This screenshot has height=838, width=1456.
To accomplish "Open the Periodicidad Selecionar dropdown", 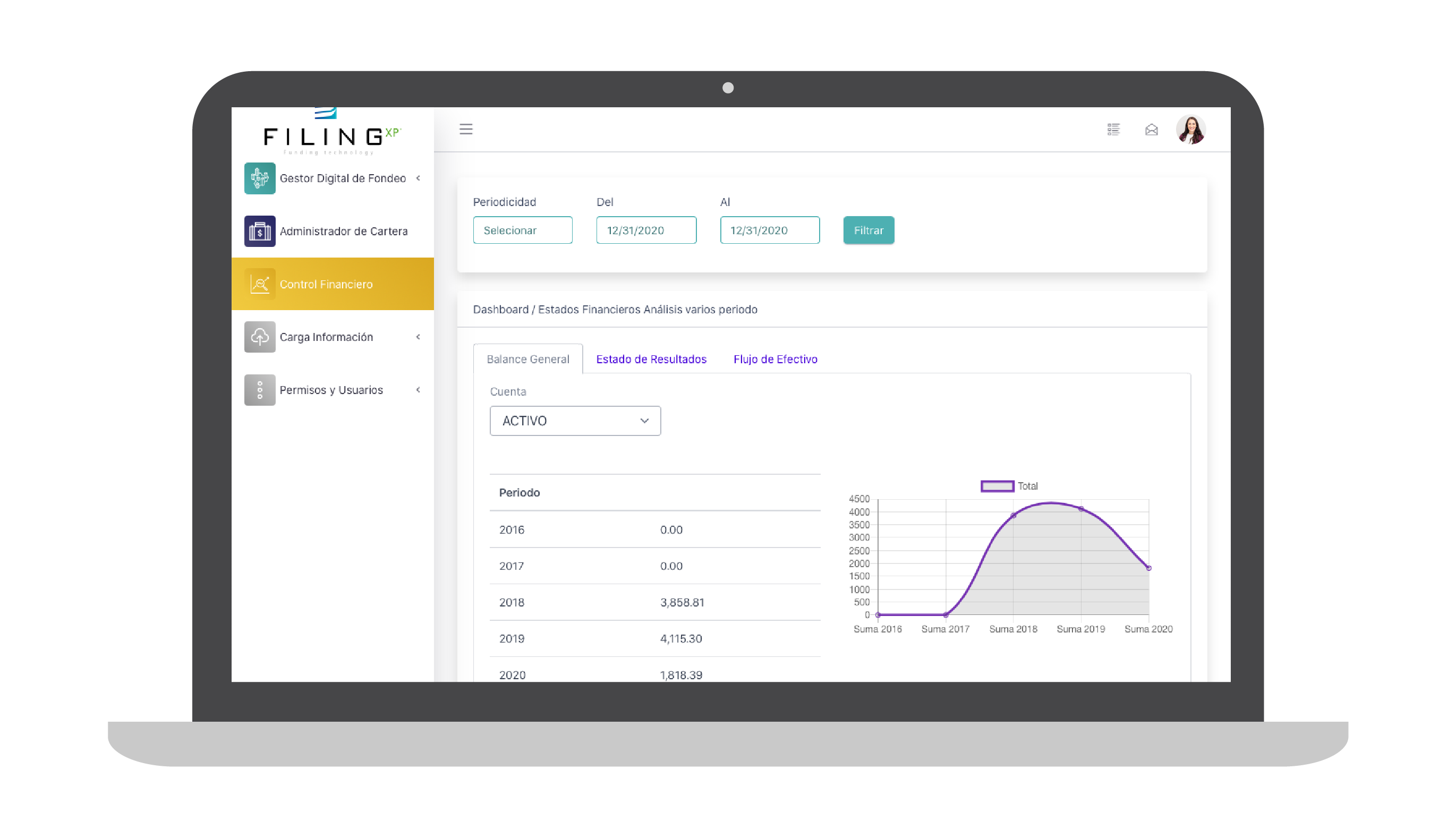I will pyautogui.click(x=522, y=230).
